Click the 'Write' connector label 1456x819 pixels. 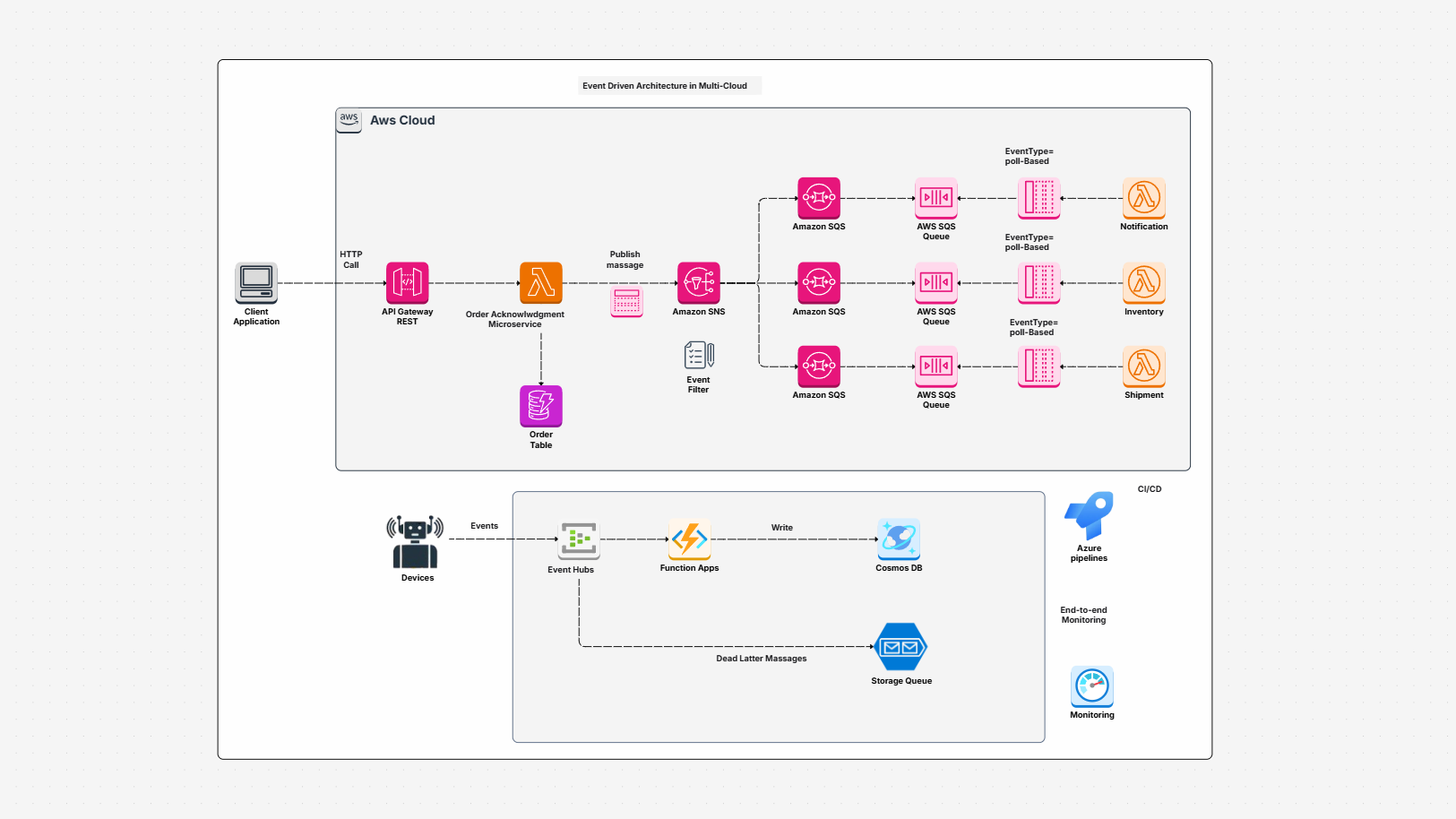pyautogui.click(x=782, y=528)
